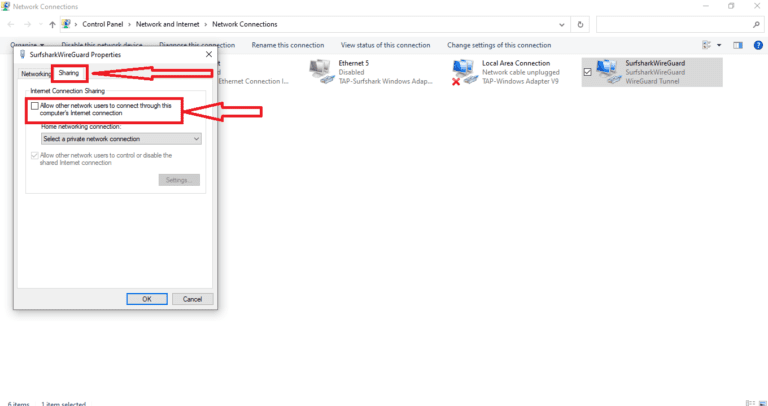Navigate up one folder level
This screenshot has width=768, height=406.
[52, 24]
